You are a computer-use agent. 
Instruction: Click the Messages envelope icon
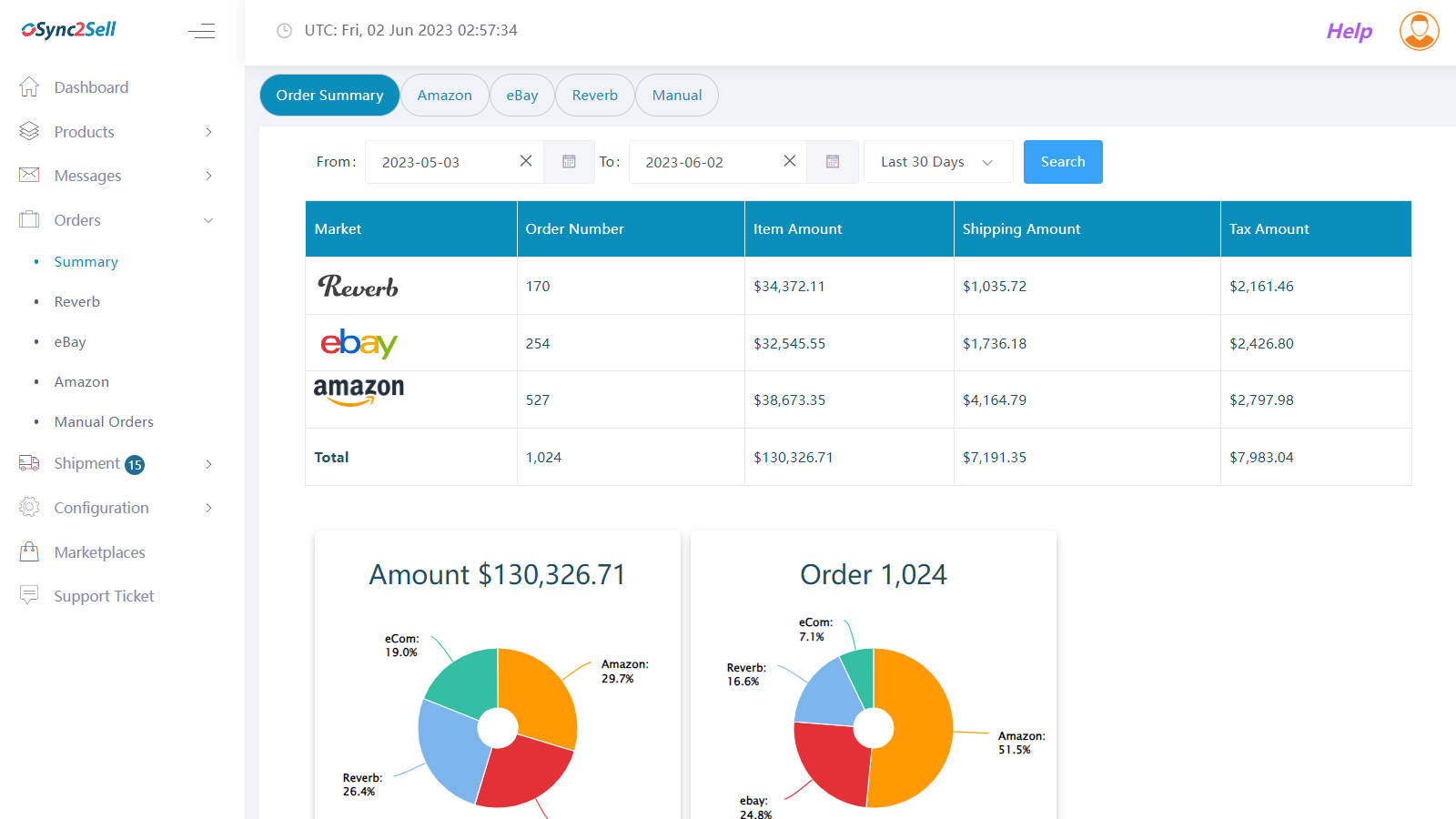pyautogui.click(x=29, y=175)
